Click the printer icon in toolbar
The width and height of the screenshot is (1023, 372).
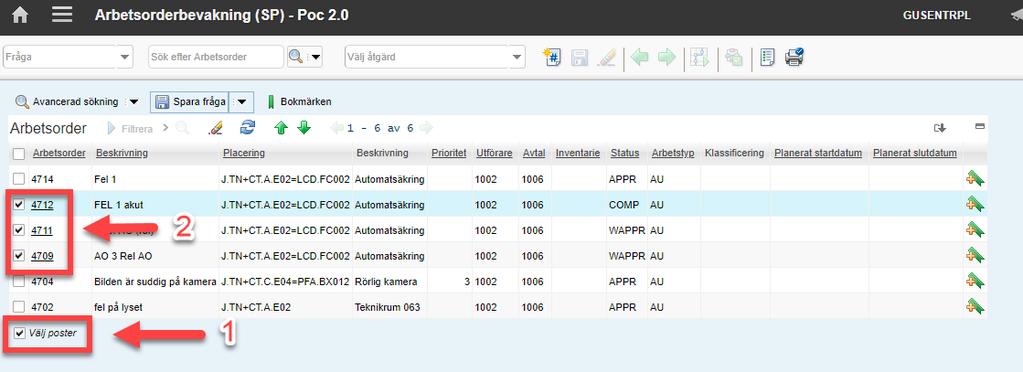point(795,57)
